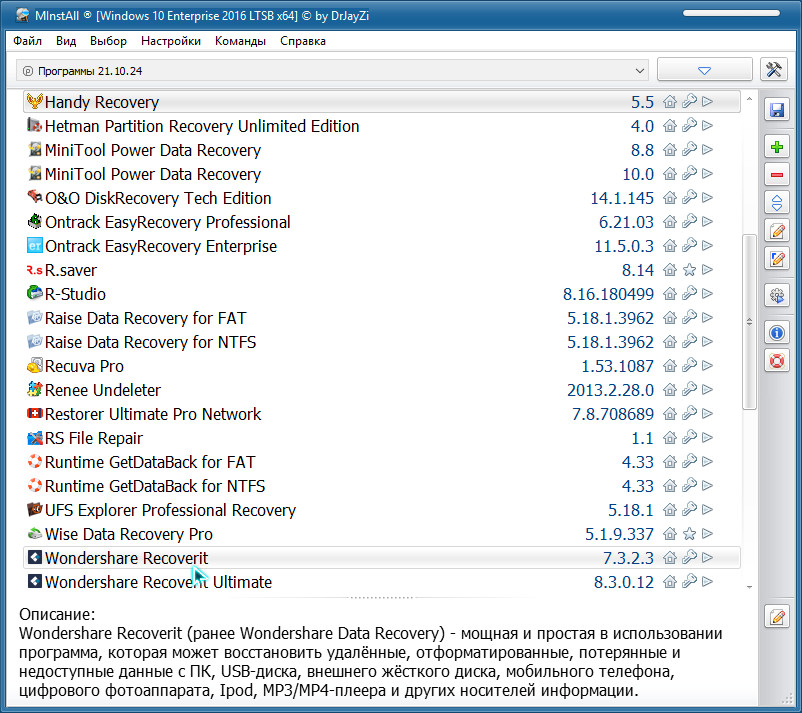Toggle the star icon on R.saver row
802x713 pixels.
point(689,270)
